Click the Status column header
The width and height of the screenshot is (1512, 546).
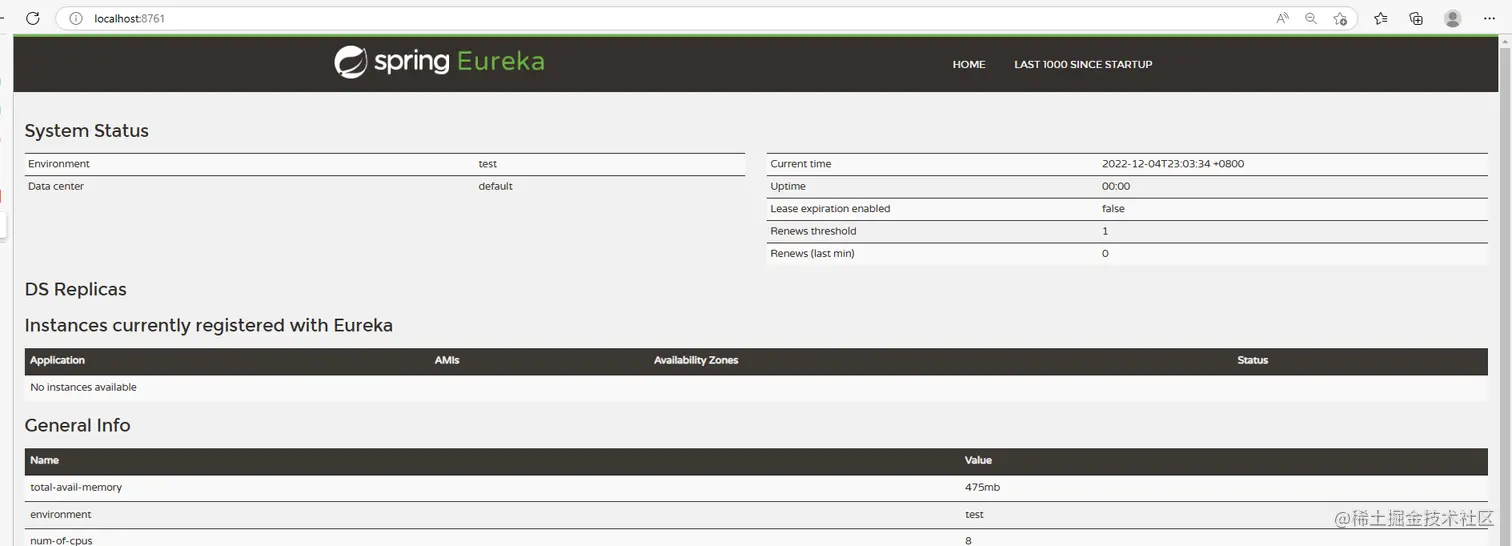click(1253, 360)
